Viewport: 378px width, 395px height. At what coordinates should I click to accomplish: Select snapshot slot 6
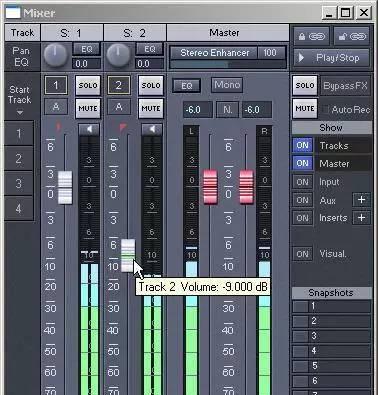tap(332, 381)
